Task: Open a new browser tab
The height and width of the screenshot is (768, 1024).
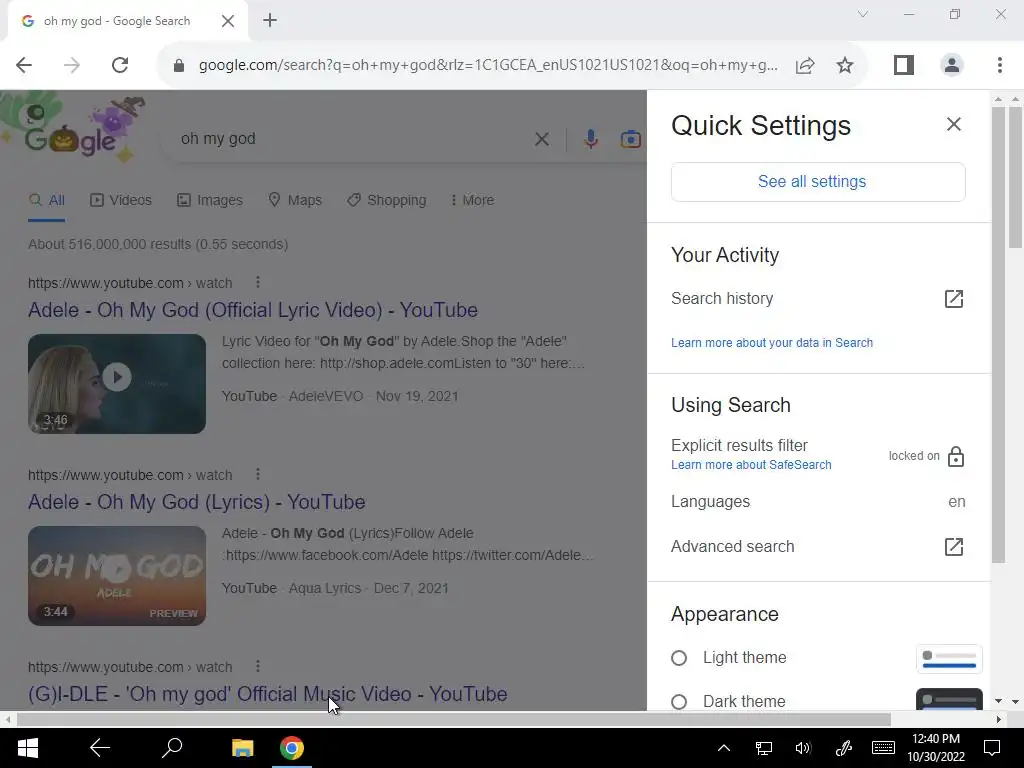Action: 270,20
